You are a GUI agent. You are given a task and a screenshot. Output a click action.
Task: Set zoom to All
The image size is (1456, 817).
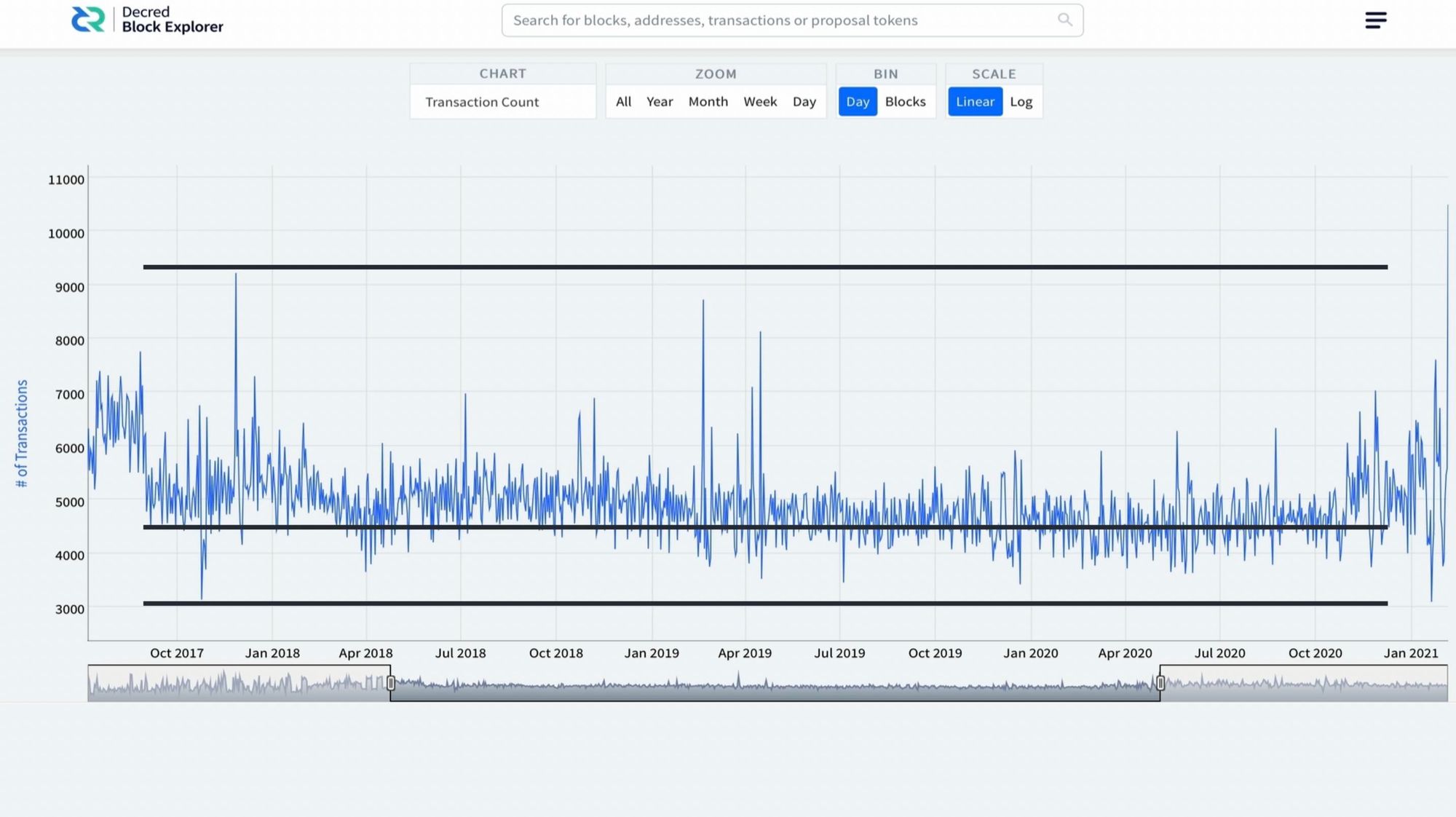point(623,102)
